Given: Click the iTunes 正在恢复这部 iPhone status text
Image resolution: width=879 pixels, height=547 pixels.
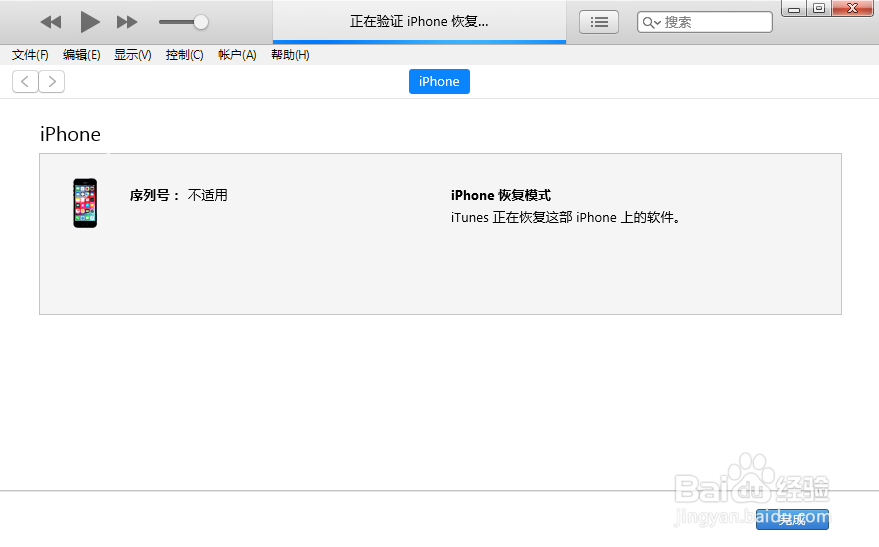Looking at the screenshot, I should pos(566,217).
